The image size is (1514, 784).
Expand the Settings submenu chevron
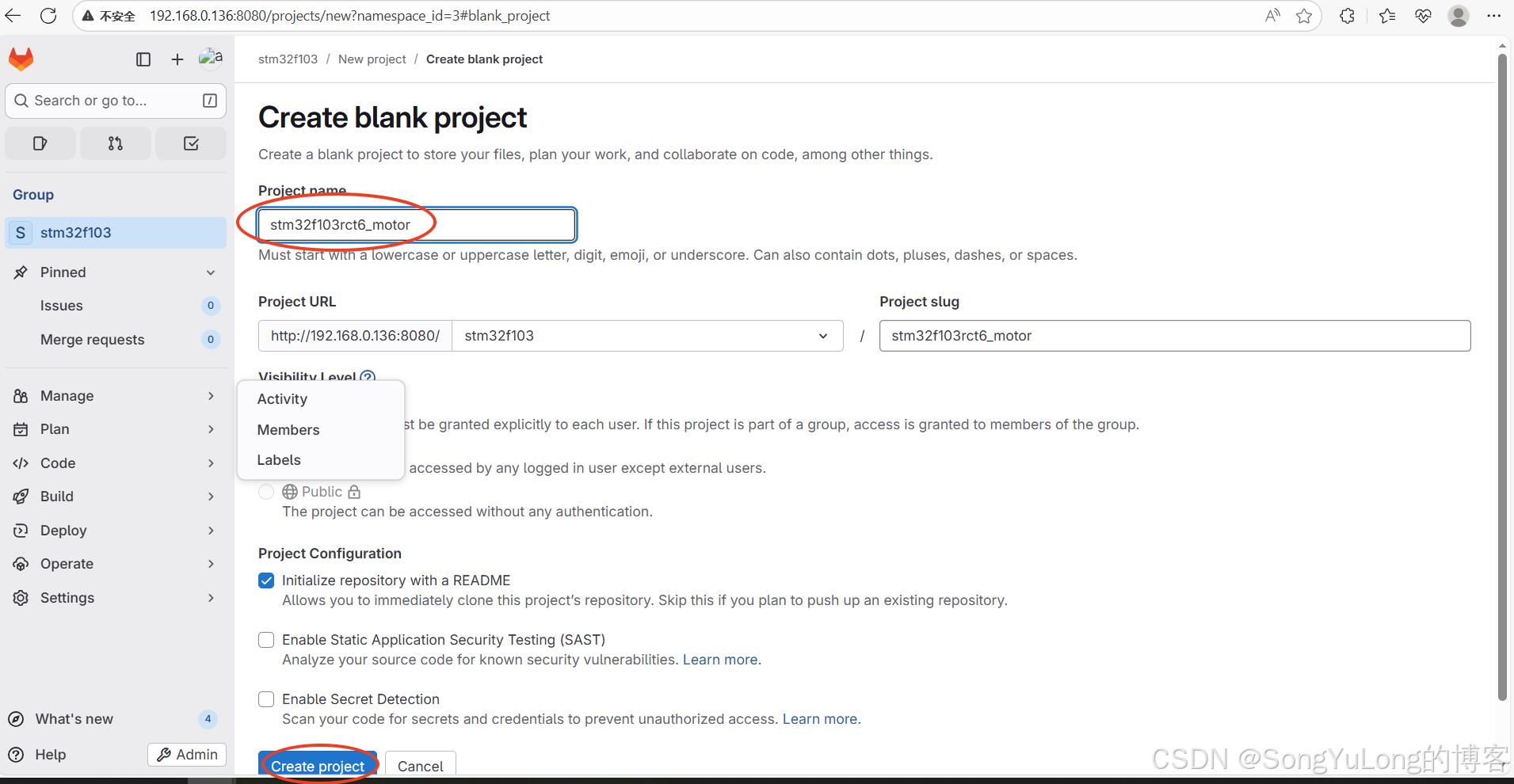coord(211,598)
